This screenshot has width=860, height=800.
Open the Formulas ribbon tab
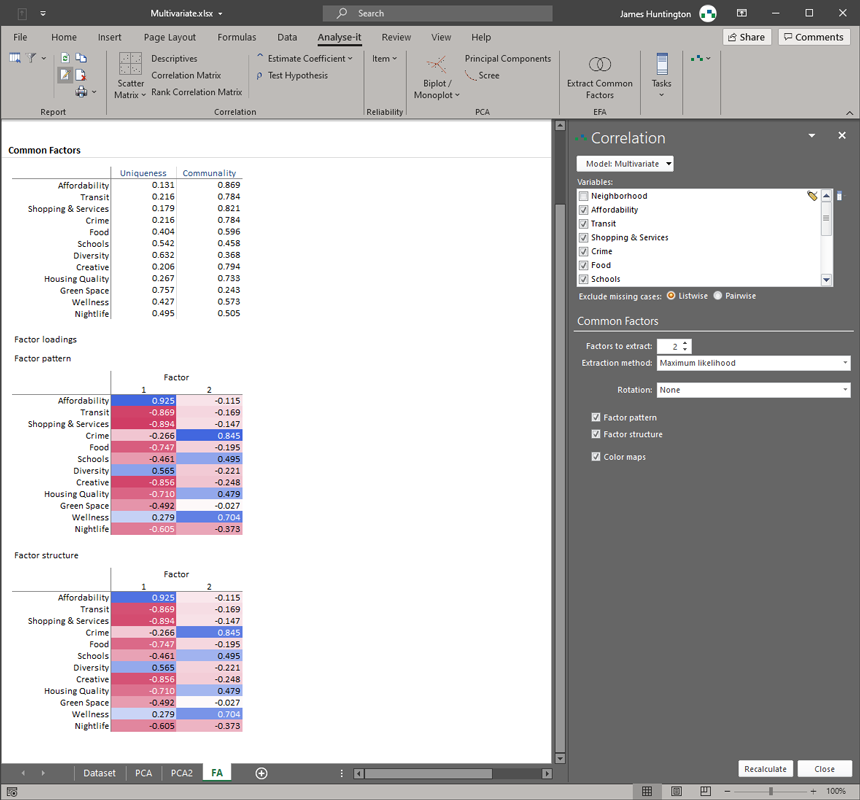pos(237,37)
